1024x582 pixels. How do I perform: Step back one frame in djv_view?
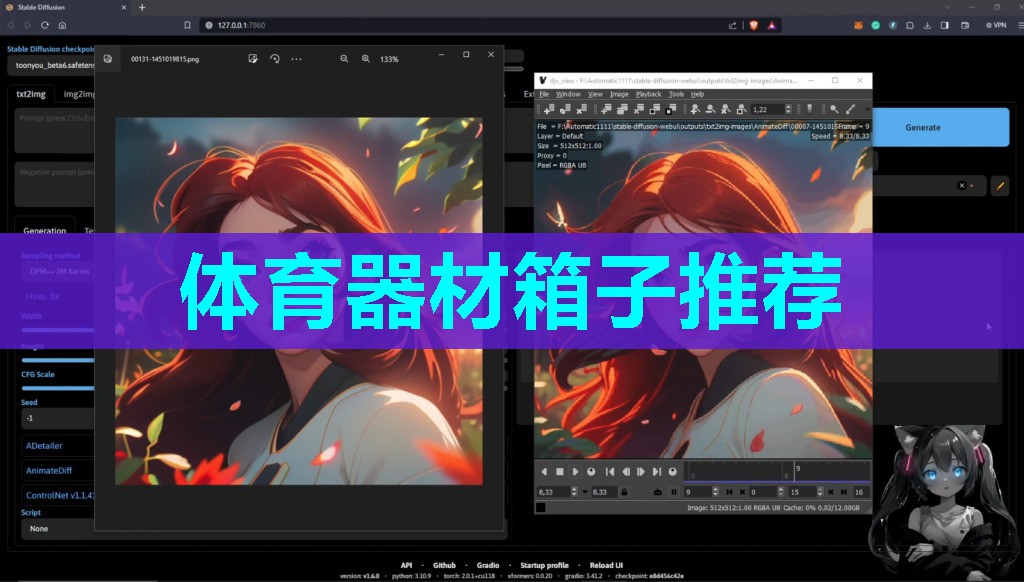(x=626, y=472)
